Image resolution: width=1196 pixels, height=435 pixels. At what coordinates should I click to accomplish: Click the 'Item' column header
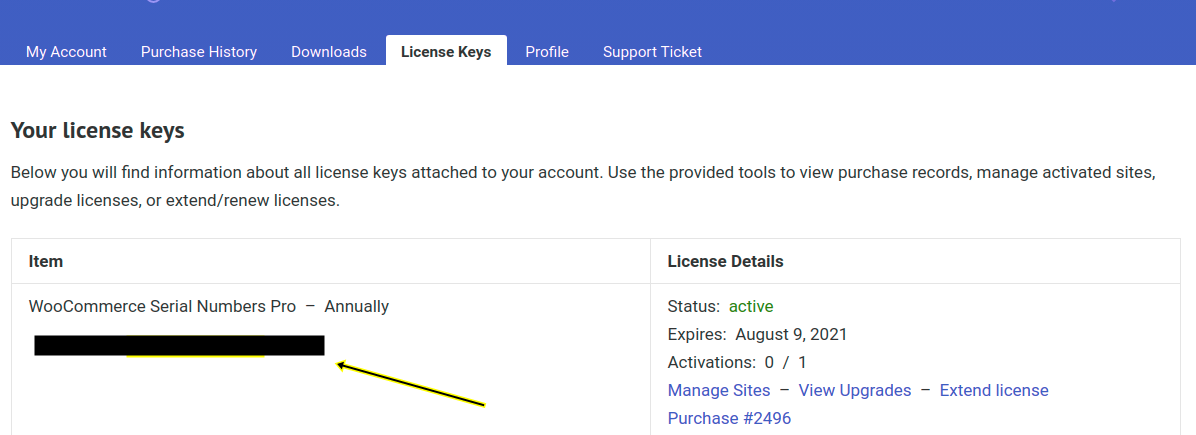tap(46, 261)
